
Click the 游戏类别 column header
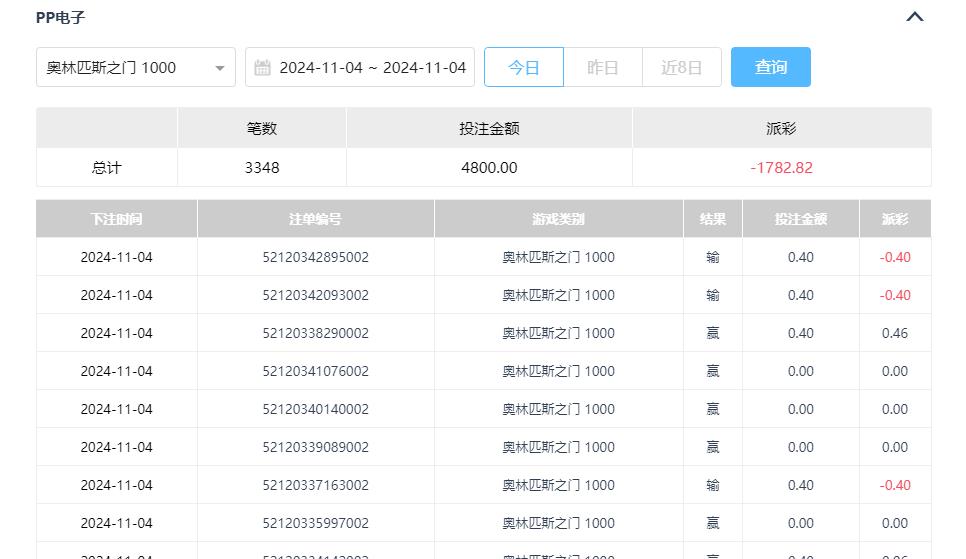(x=558, y=219)
